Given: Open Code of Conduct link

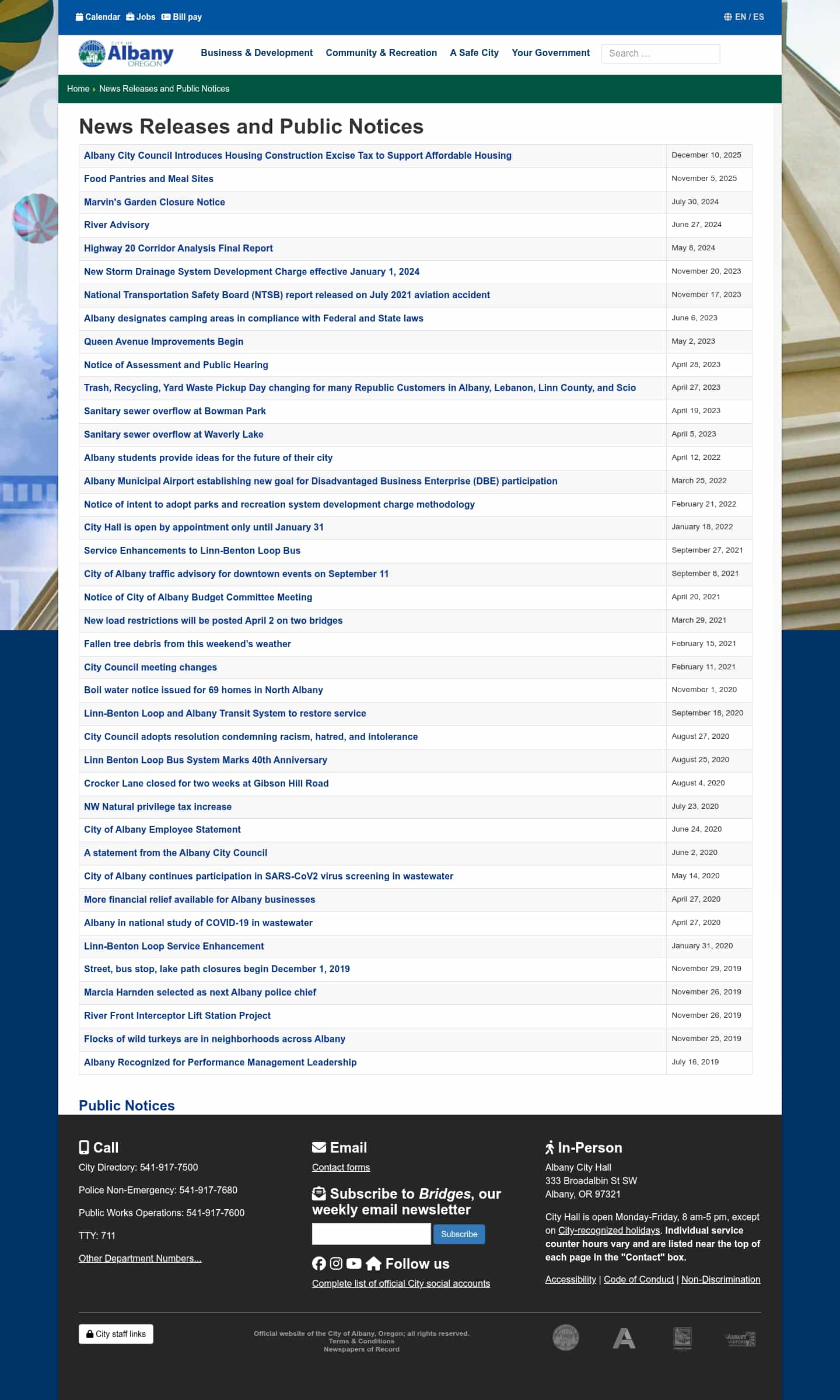Looking at the screenshot, I should click(x=639, y=1279).
